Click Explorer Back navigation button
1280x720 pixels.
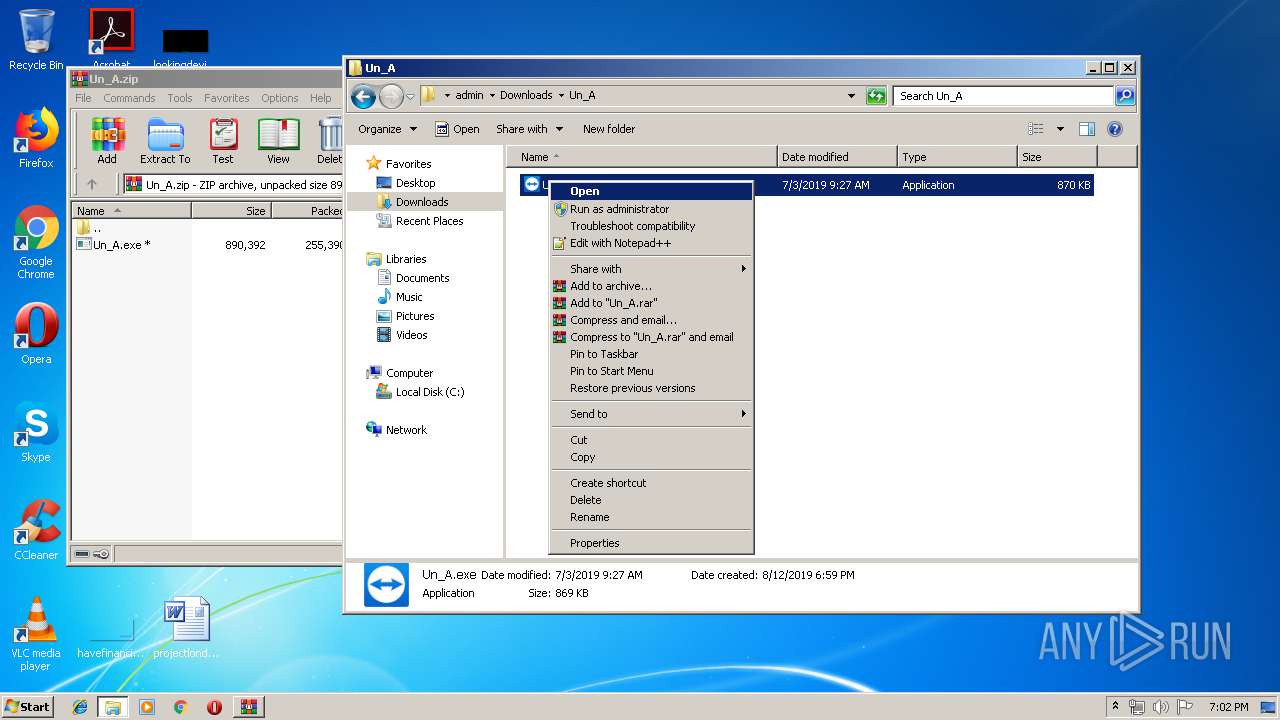click(363, 96)
